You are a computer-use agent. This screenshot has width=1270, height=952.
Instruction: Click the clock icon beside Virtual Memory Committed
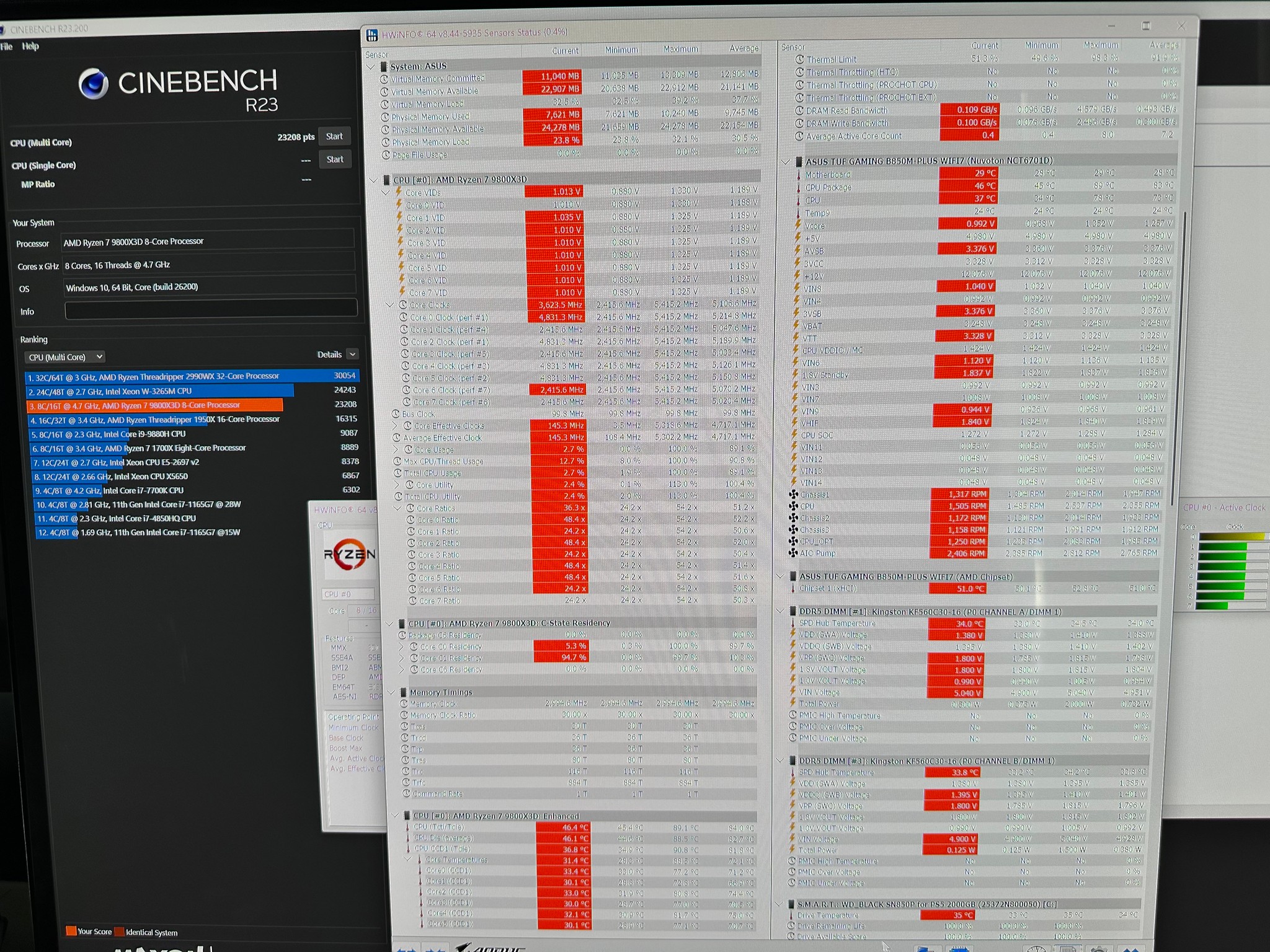384,79
